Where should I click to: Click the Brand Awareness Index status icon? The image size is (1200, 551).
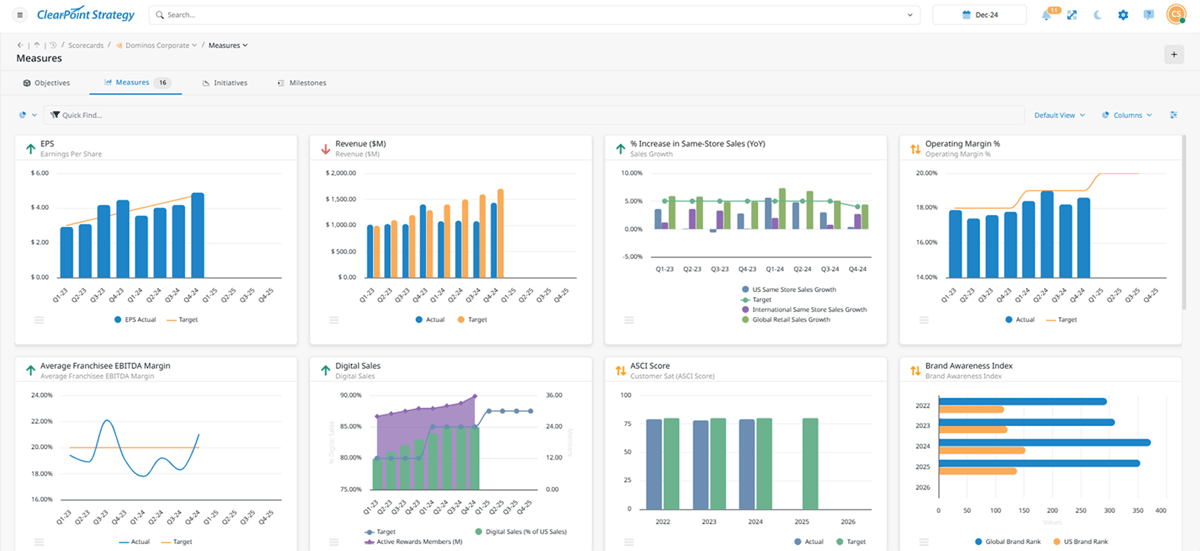point(915,370)
